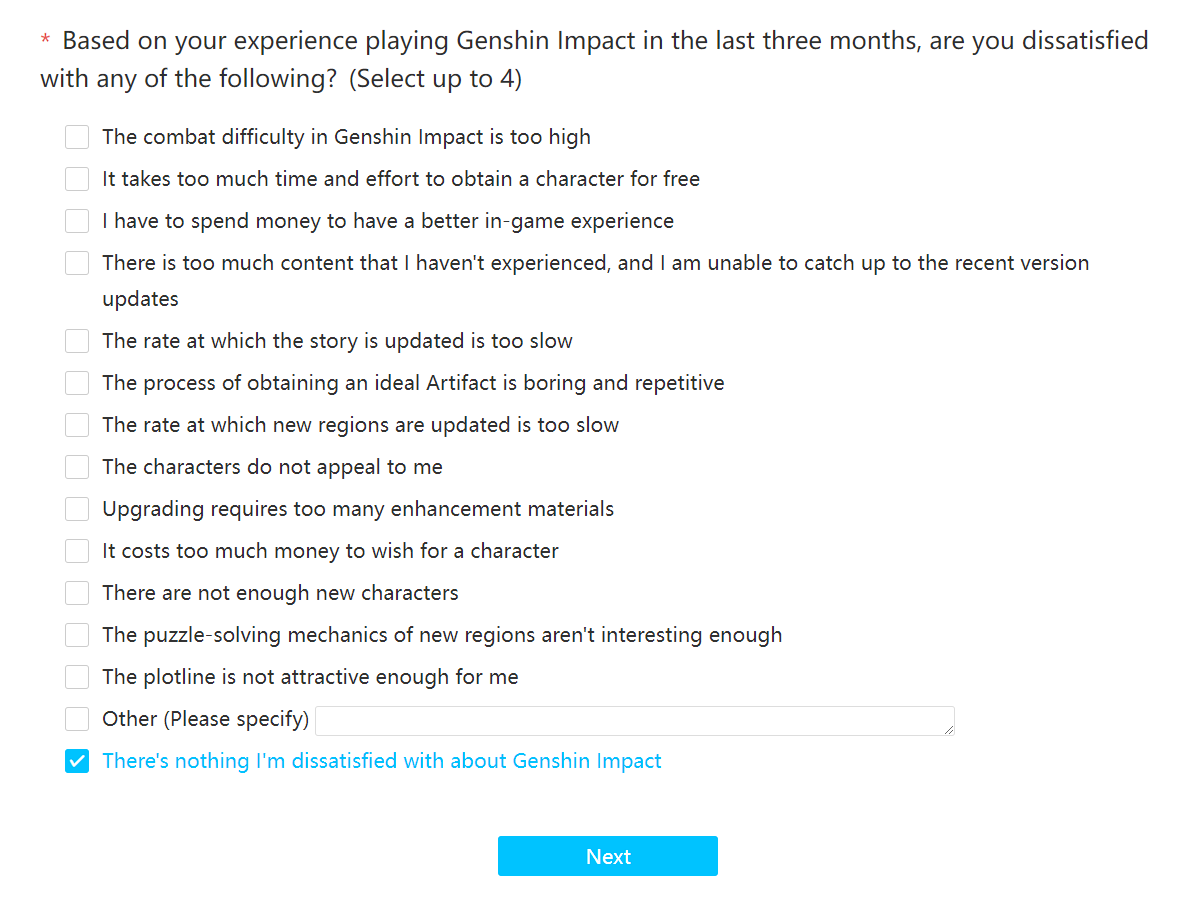Grab the text field resize handle
1196x915 pixels.
tap(949, 730)
